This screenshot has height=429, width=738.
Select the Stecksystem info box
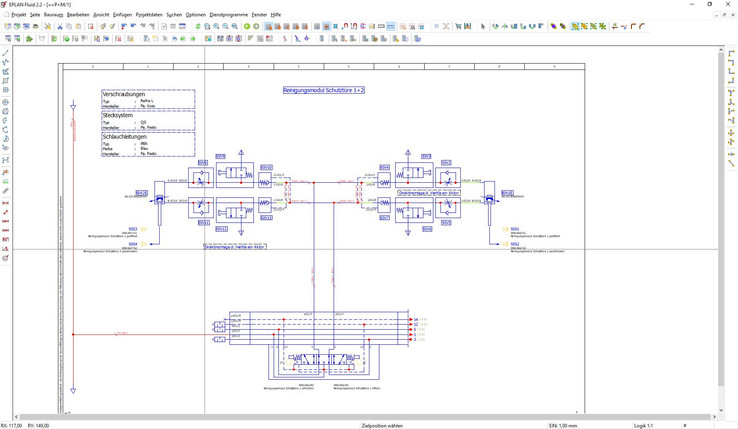(148, 121)
